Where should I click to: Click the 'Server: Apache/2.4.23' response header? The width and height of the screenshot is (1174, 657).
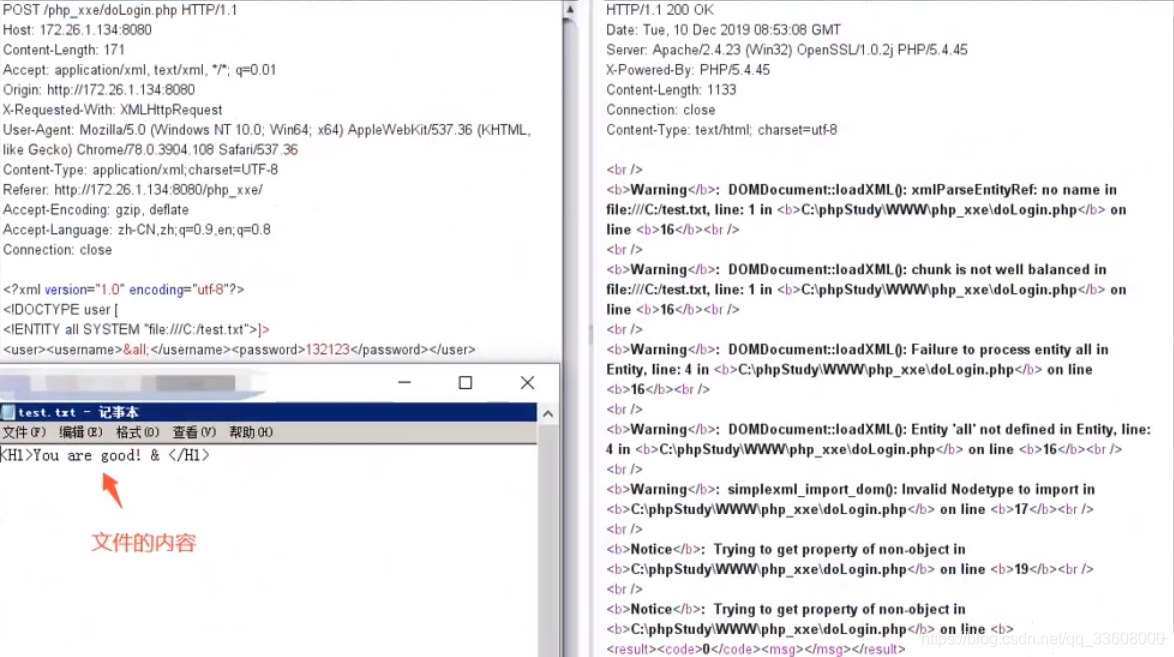coord(787,49)
